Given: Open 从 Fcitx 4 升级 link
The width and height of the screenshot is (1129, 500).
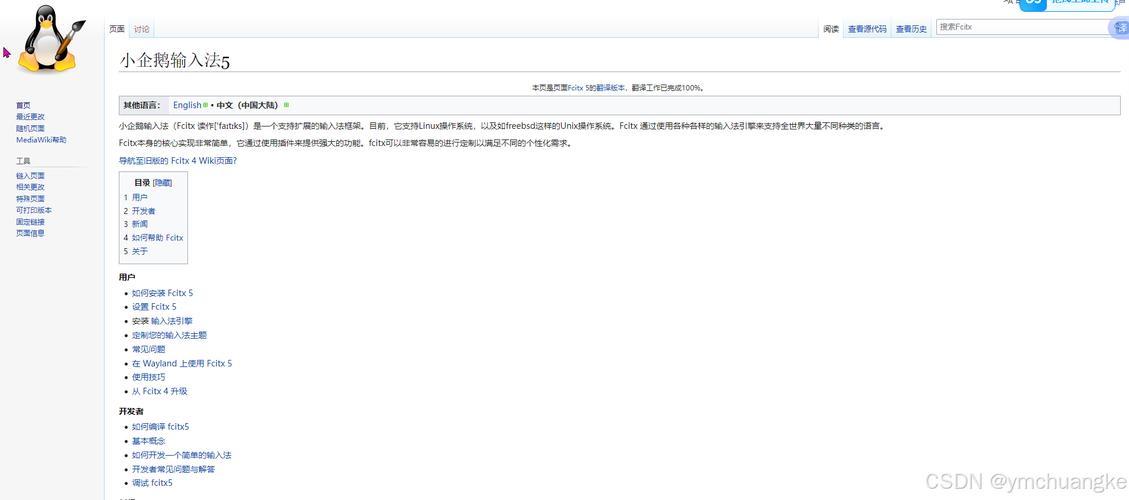Looking at the screenshot, I should click(x=159, y=391).
